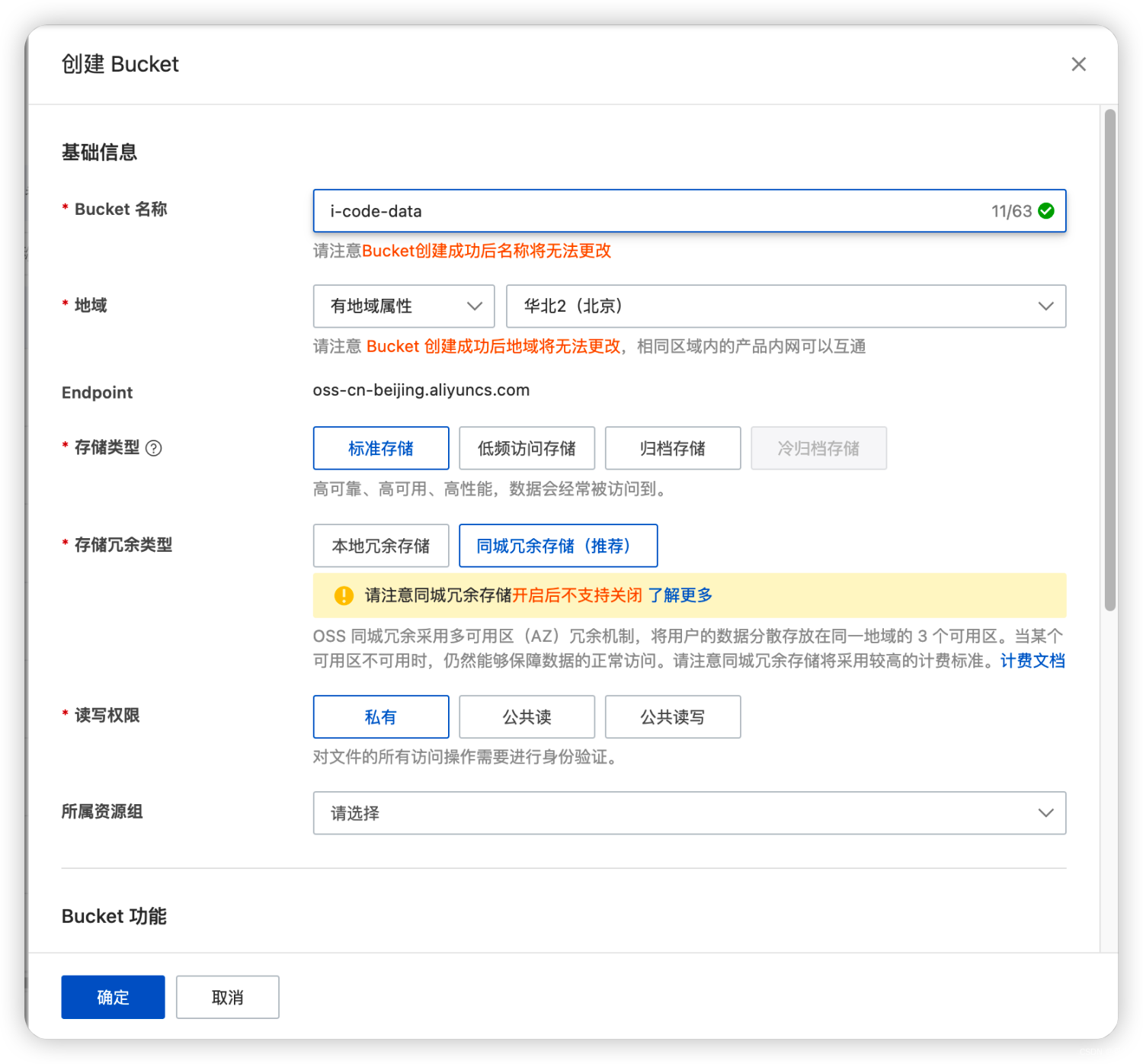Click the 确定 confirm button
The image size is (1143, 1064).
(113, 997)
